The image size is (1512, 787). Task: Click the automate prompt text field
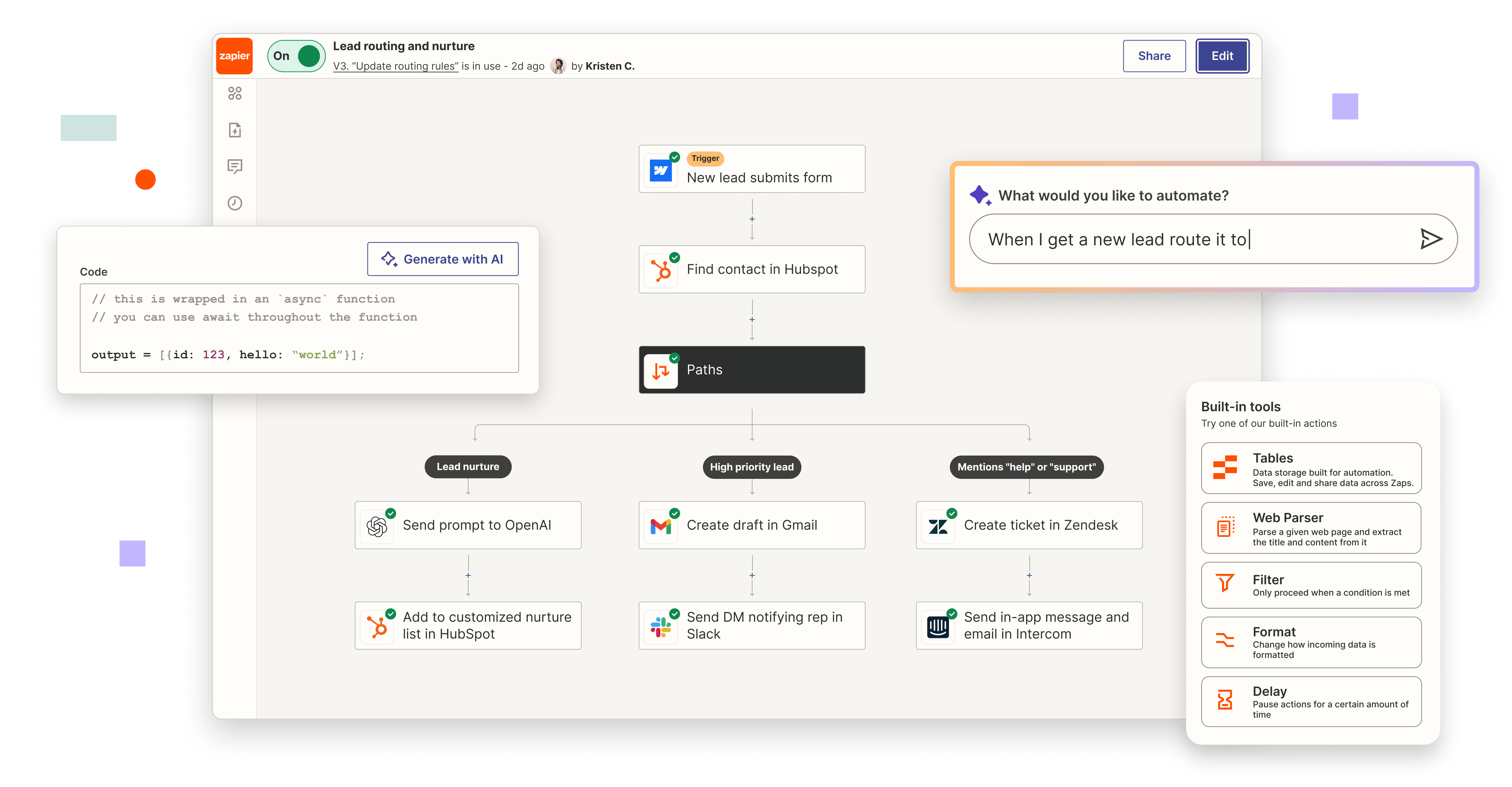pos(1213,239)
